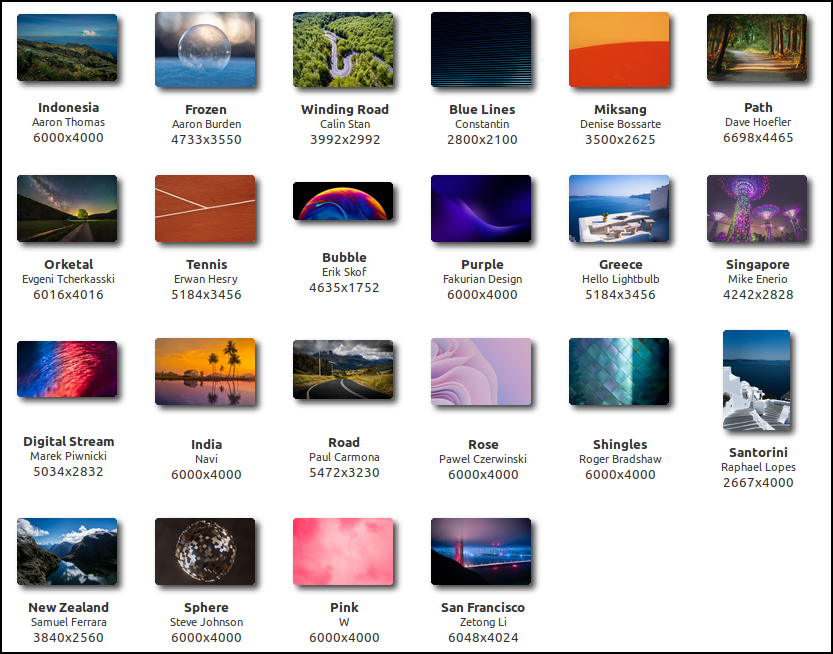Click the "4635x1752" resolution text
The image size is (833, 654).
344,287
